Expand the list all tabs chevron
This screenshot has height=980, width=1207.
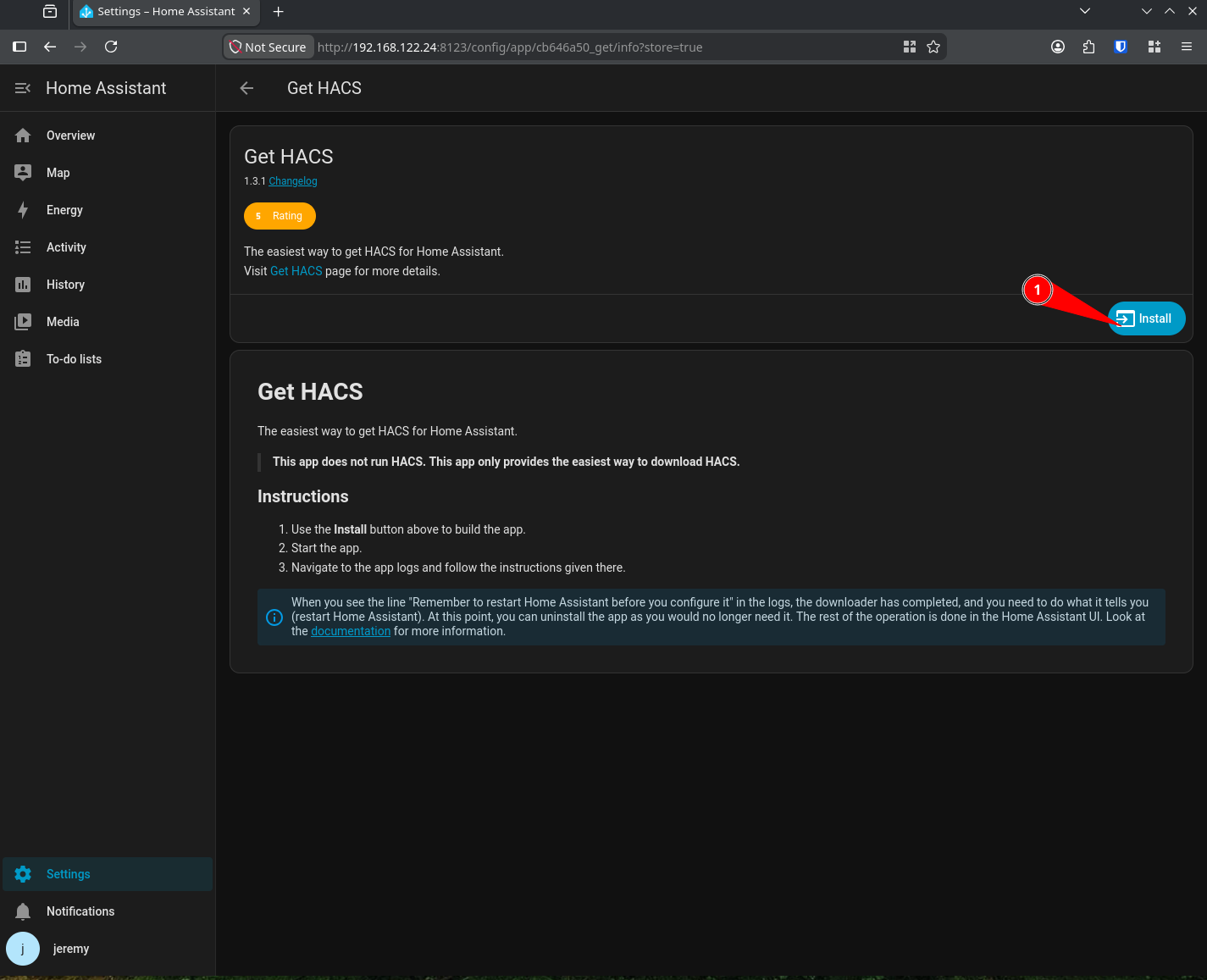pyautogui.click(x=1085, y=11)
